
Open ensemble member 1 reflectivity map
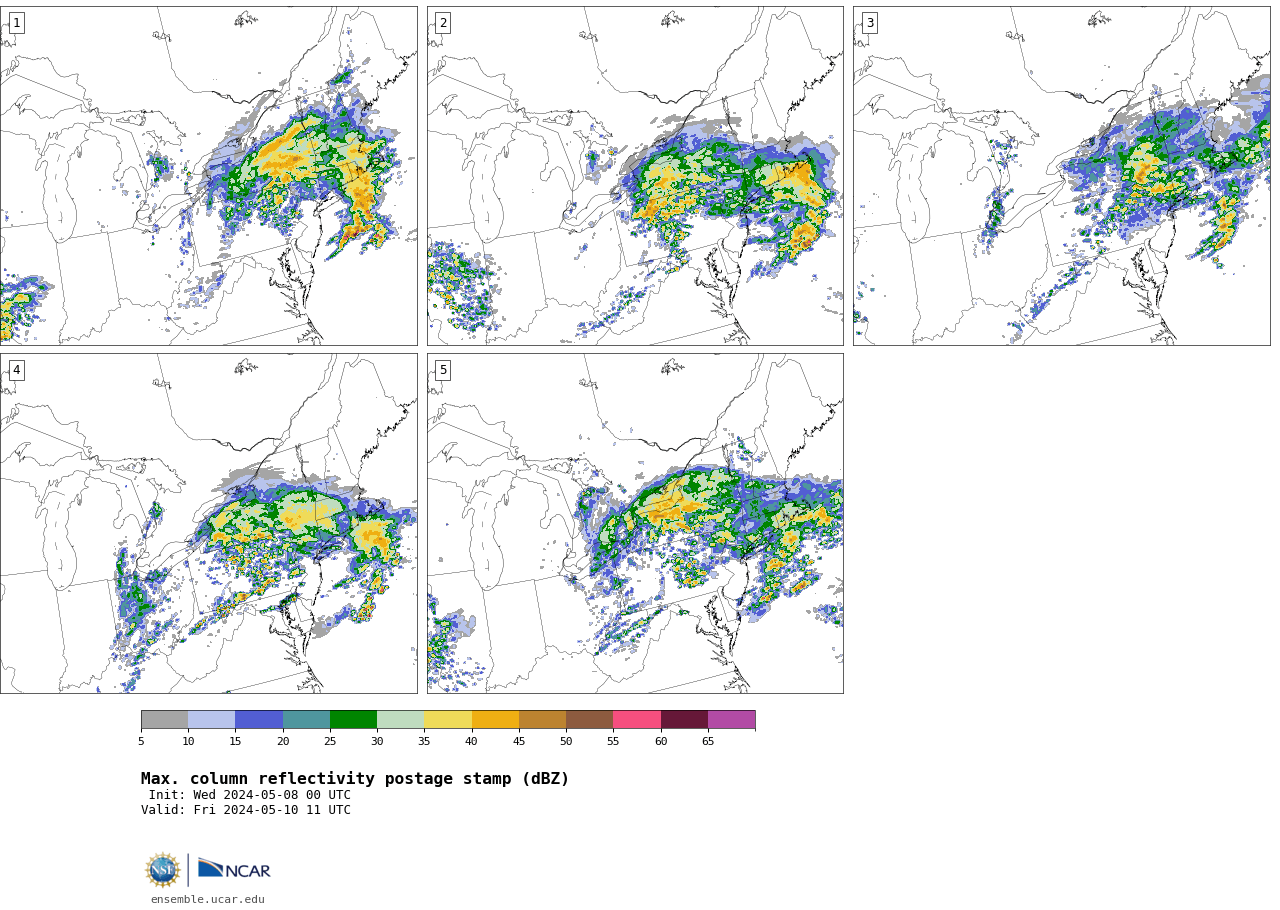point(209,176)
